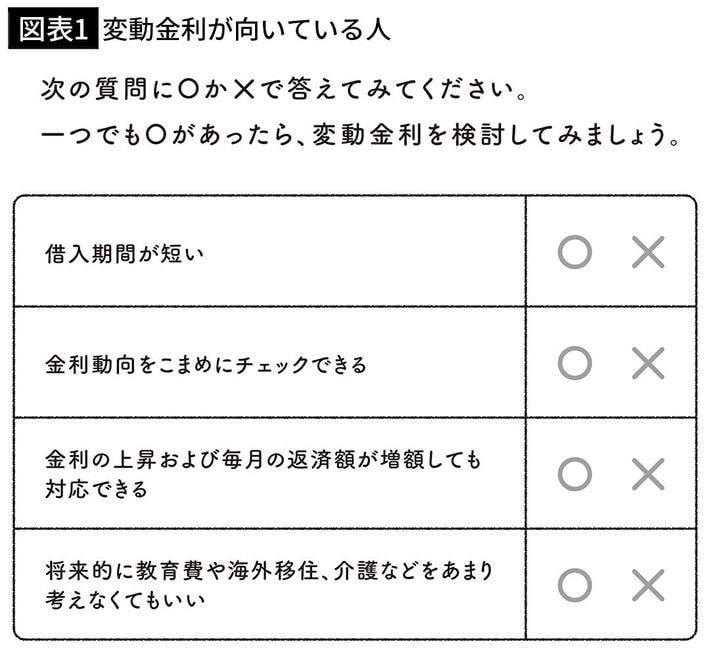Screen dimensions: 710x650
Task: Click the question about 金利の上昇および毎月の返済額
Action: tap(262, 463)
